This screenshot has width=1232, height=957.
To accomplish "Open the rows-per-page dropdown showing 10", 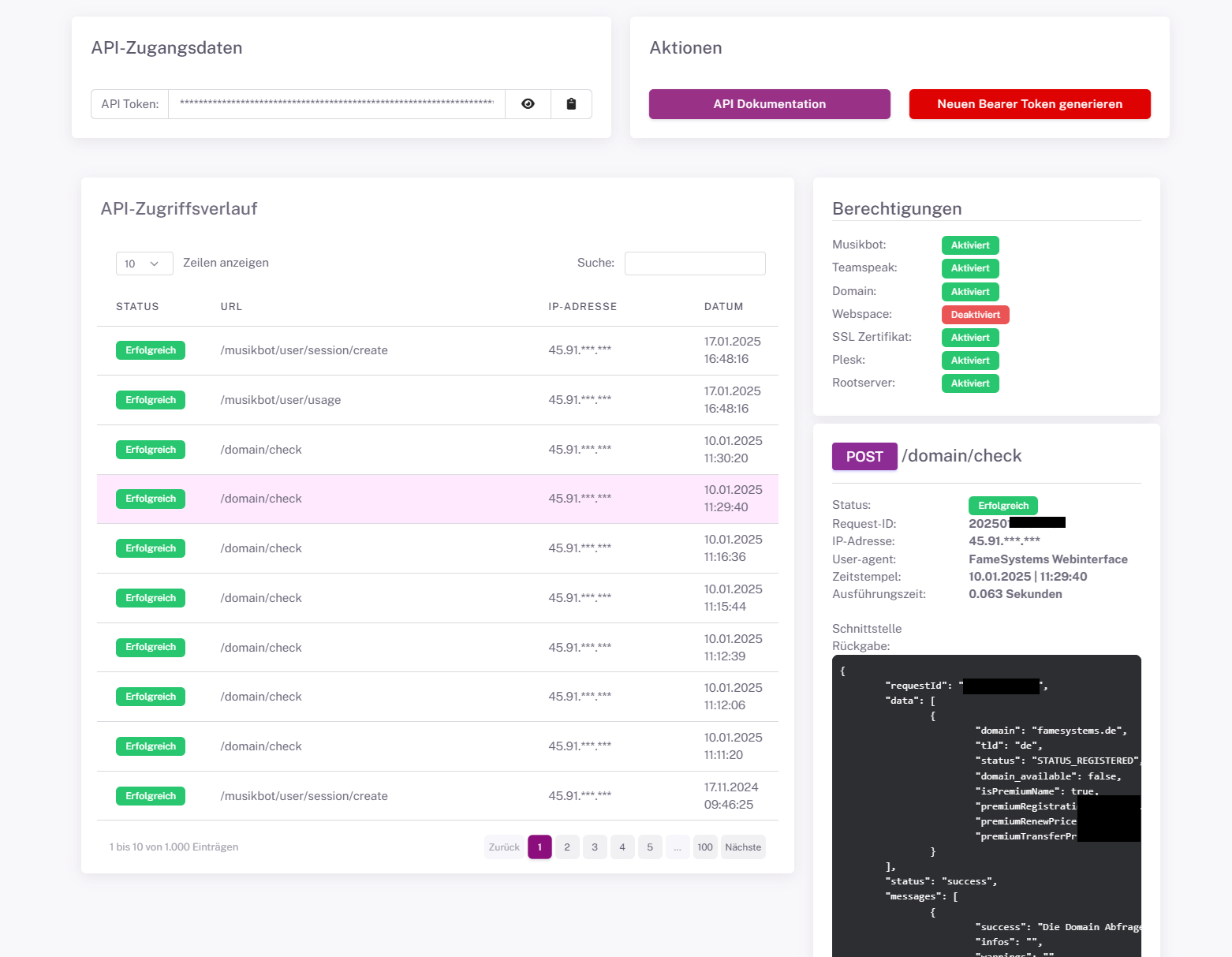I will click(144, 263).
